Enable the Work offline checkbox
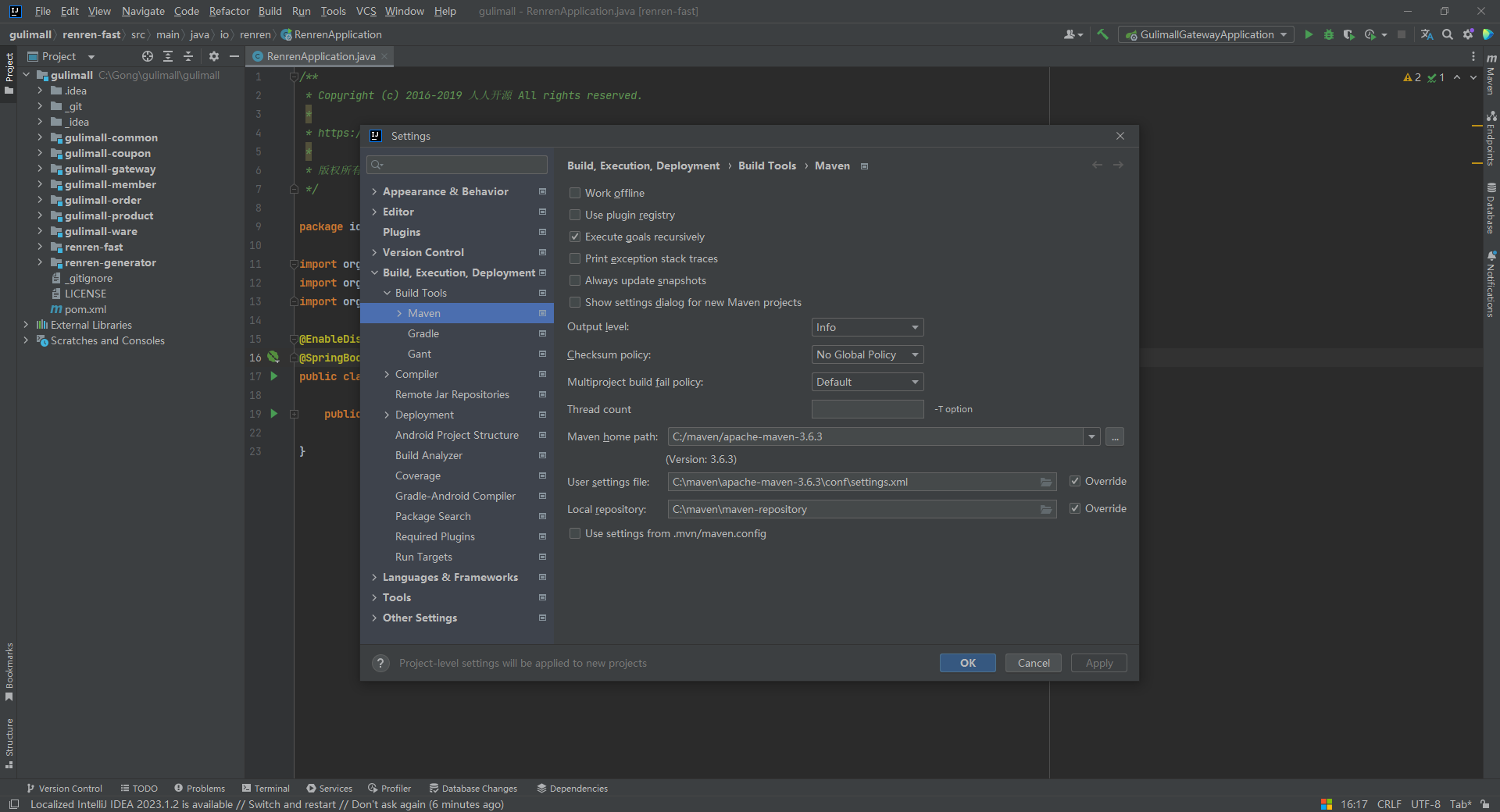Viewport: 1500px width, 812px height. click(x=575, y=193)
